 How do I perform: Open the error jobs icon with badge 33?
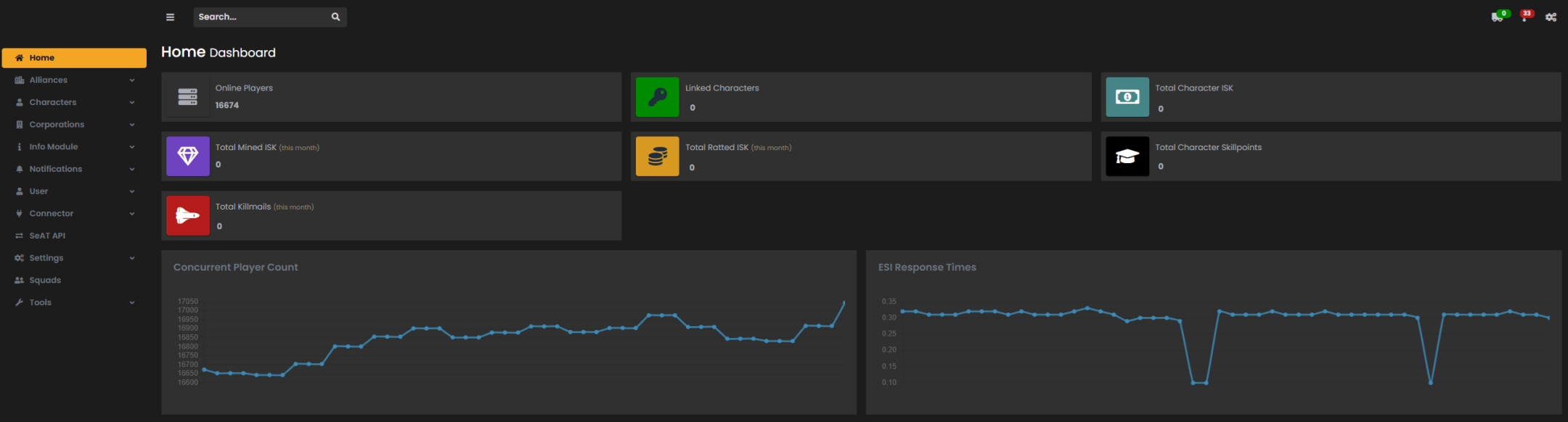point(1524,17)
